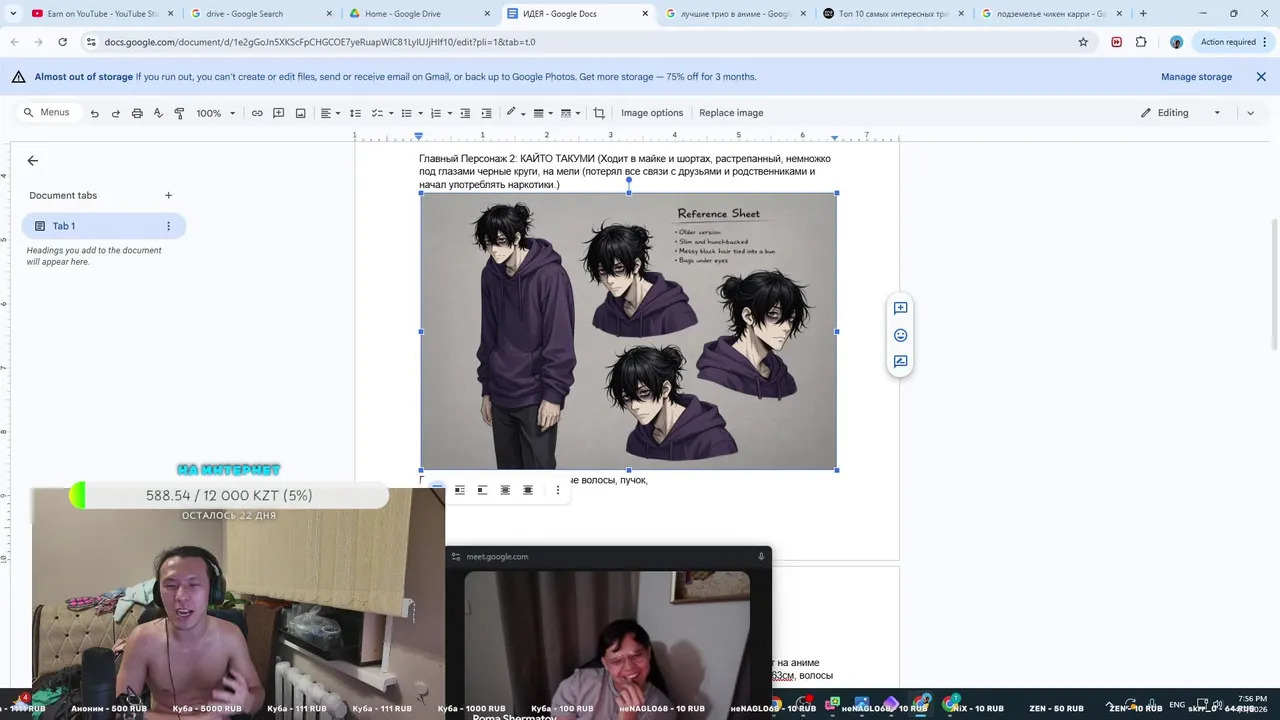This screenshot has width=1280, height=720.
Task: Click the Redo arrow in the Docs toolbar
Action: pyautogui.click(x=115, y=113)
